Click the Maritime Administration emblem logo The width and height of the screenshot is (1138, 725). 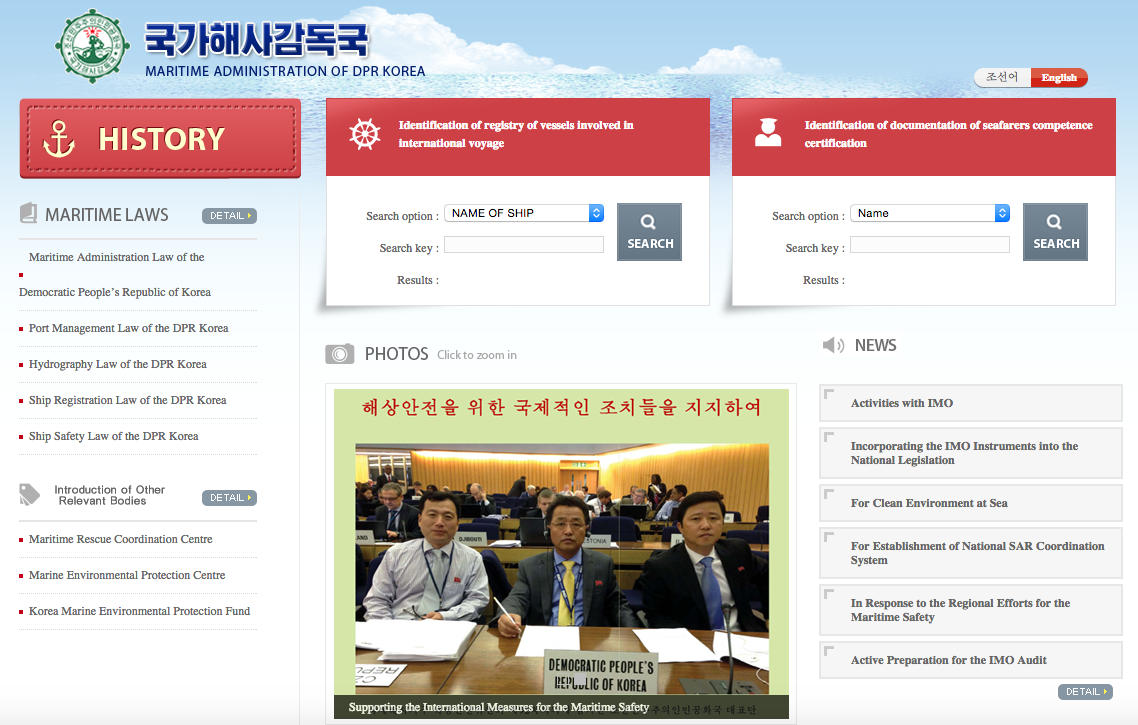(93, 47)
